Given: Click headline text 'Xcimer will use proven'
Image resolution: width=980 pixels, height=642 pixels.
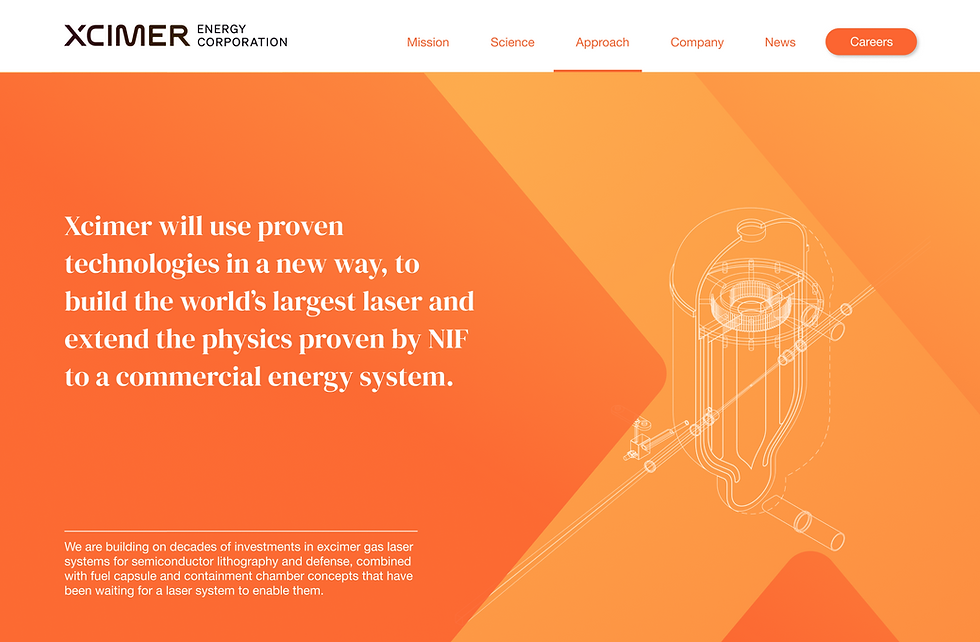Looking at the screenshot, I should [204, 226].
